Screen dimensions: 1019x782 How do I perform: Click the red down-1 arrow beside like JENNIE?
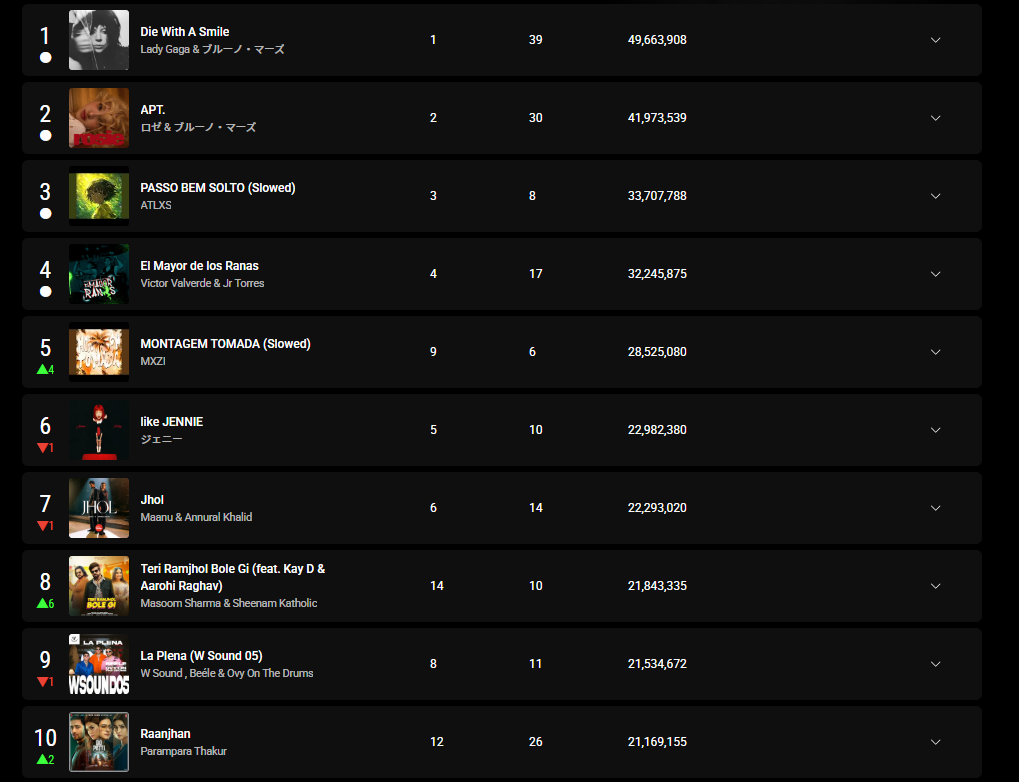click(45, 447)
